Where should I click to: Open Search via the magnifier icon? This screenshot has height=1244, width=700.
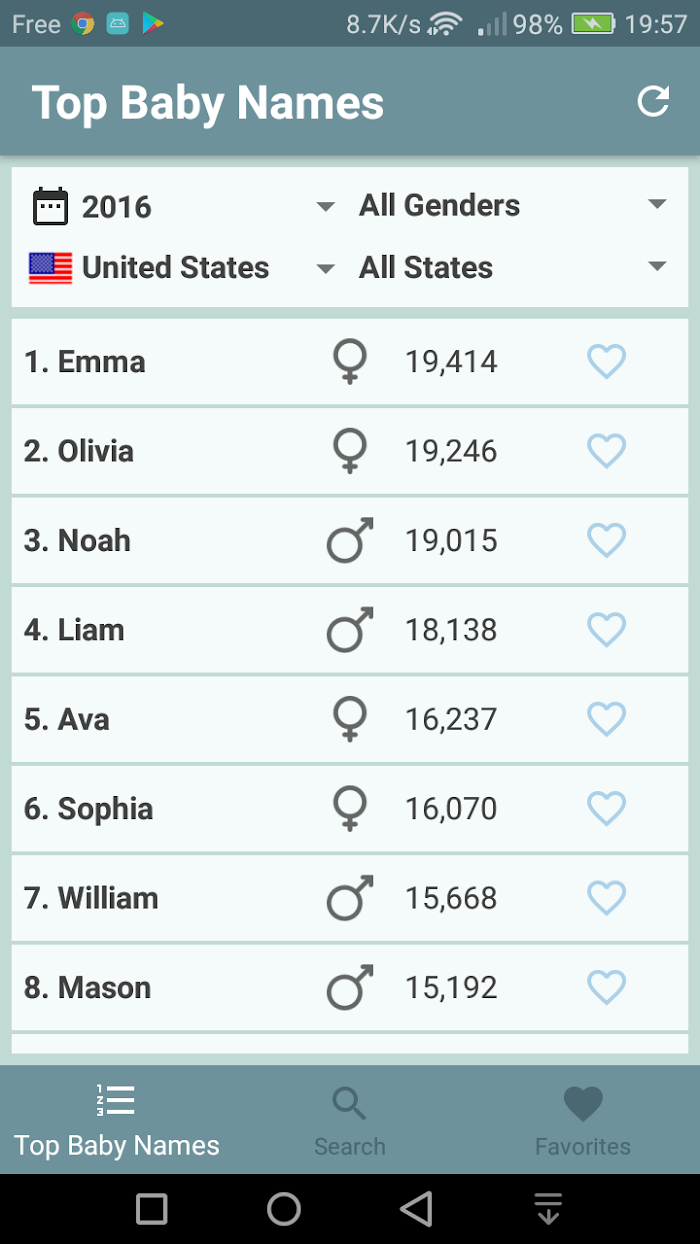[349, 1104]
